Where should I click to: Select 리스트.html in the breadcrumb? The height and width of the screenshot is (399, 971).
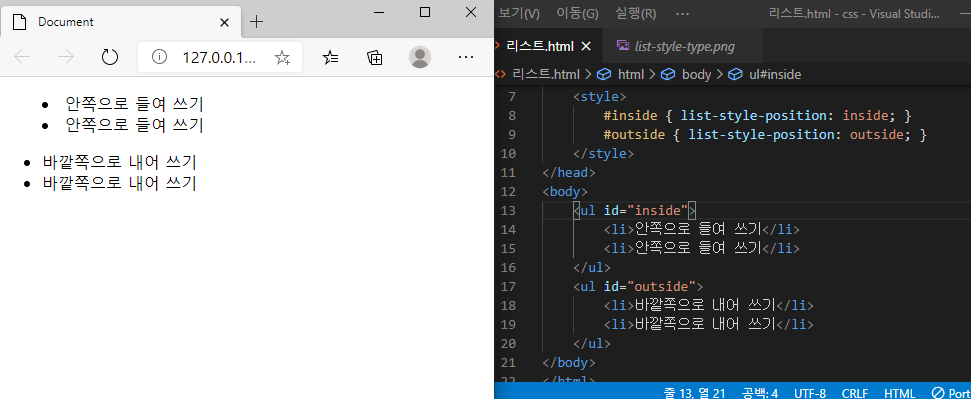point(546,74)
